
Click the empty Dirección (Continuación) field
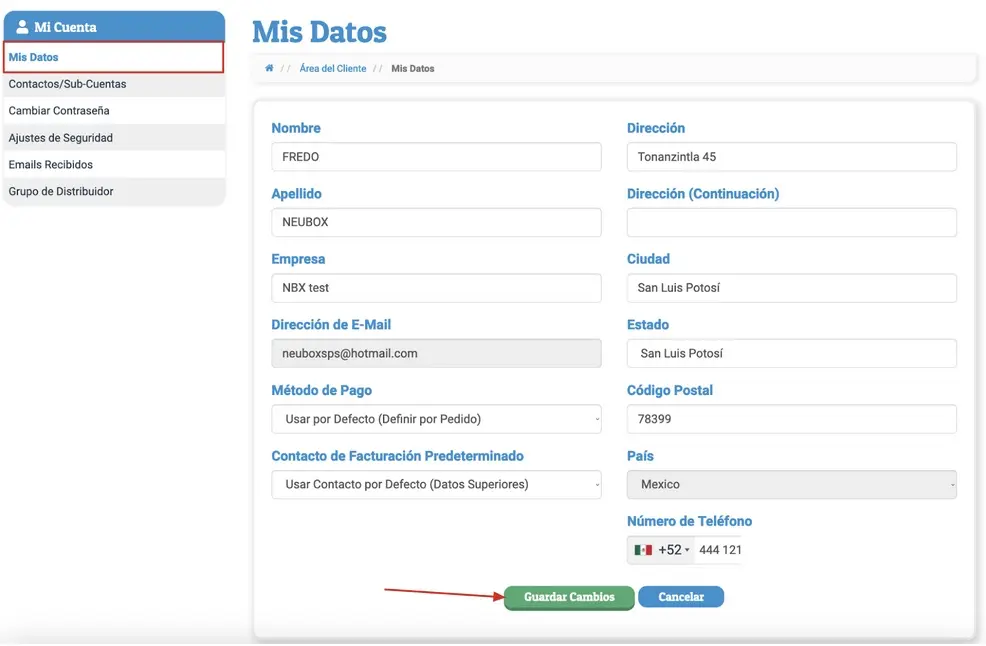coord(792,222)
